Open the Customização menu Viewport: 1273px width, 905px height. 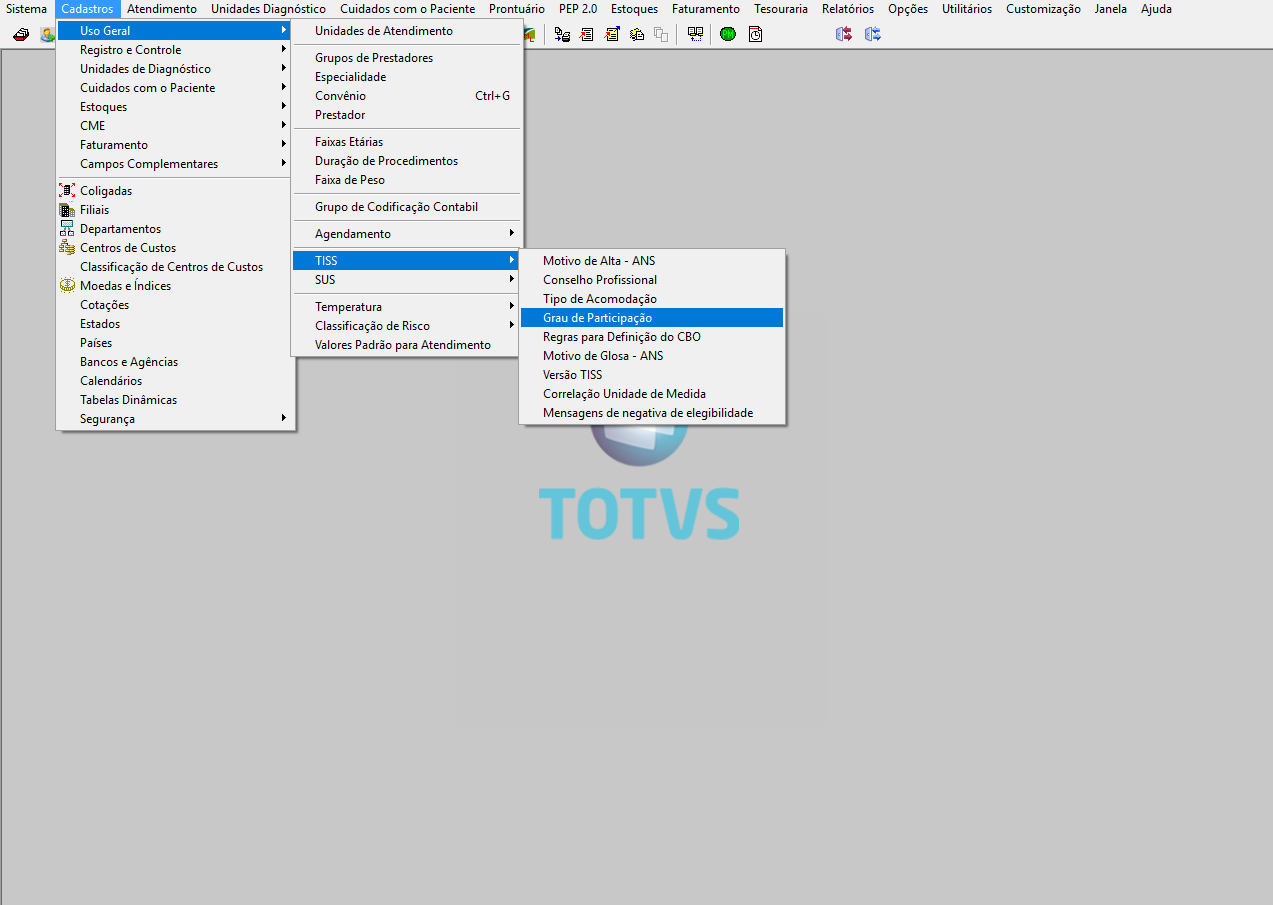pos(1043,9)
